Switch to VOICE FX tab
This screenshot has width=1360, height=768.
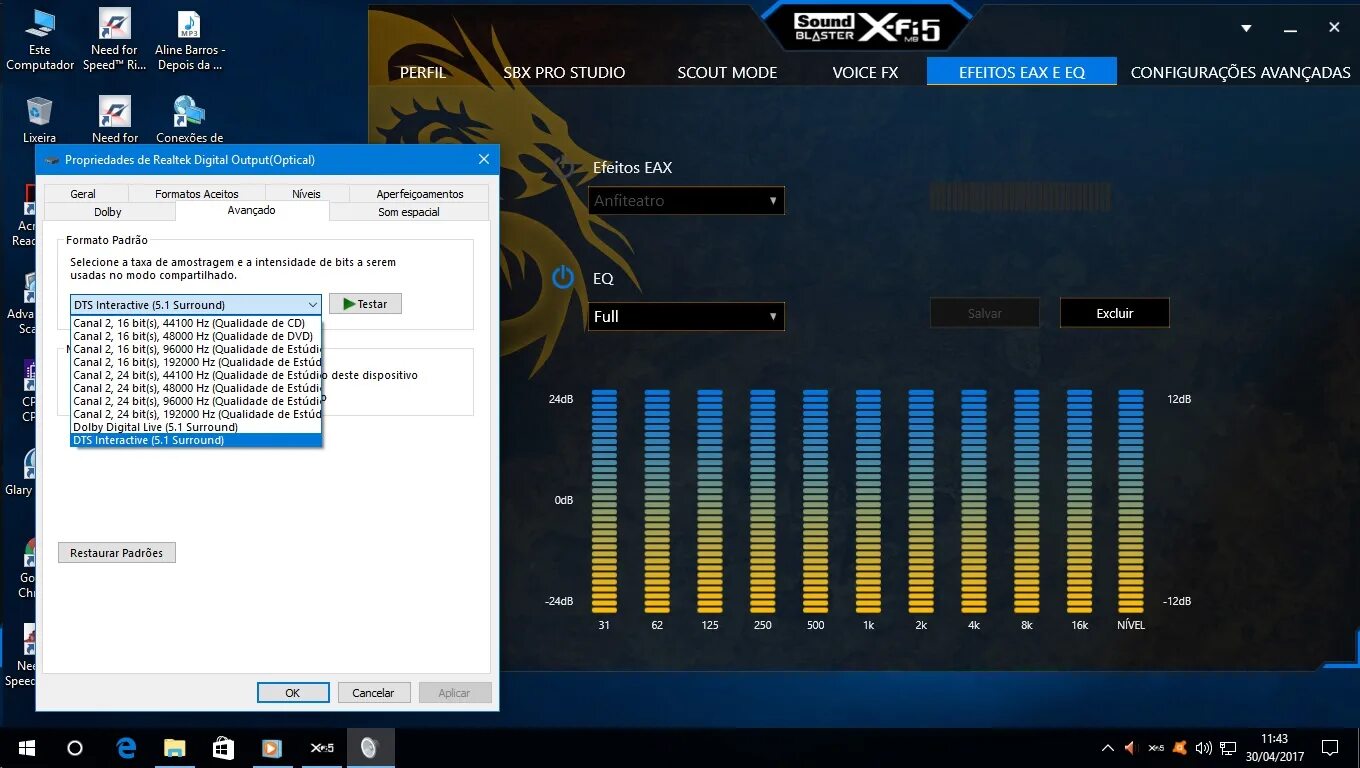coord(865,72)
